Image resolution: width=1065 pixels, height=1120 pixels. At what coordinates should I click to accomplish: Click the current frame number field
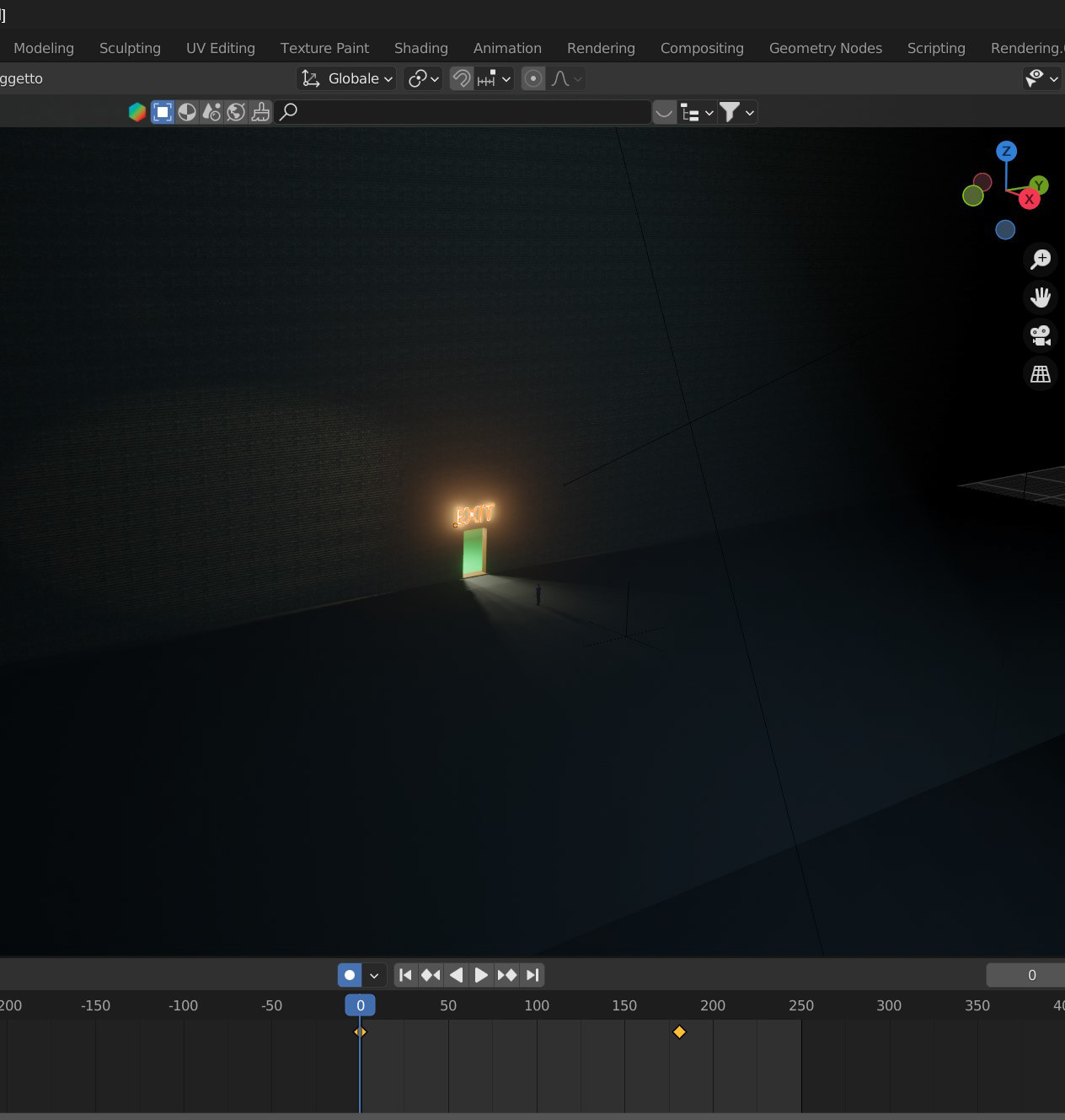point(1025,975)
